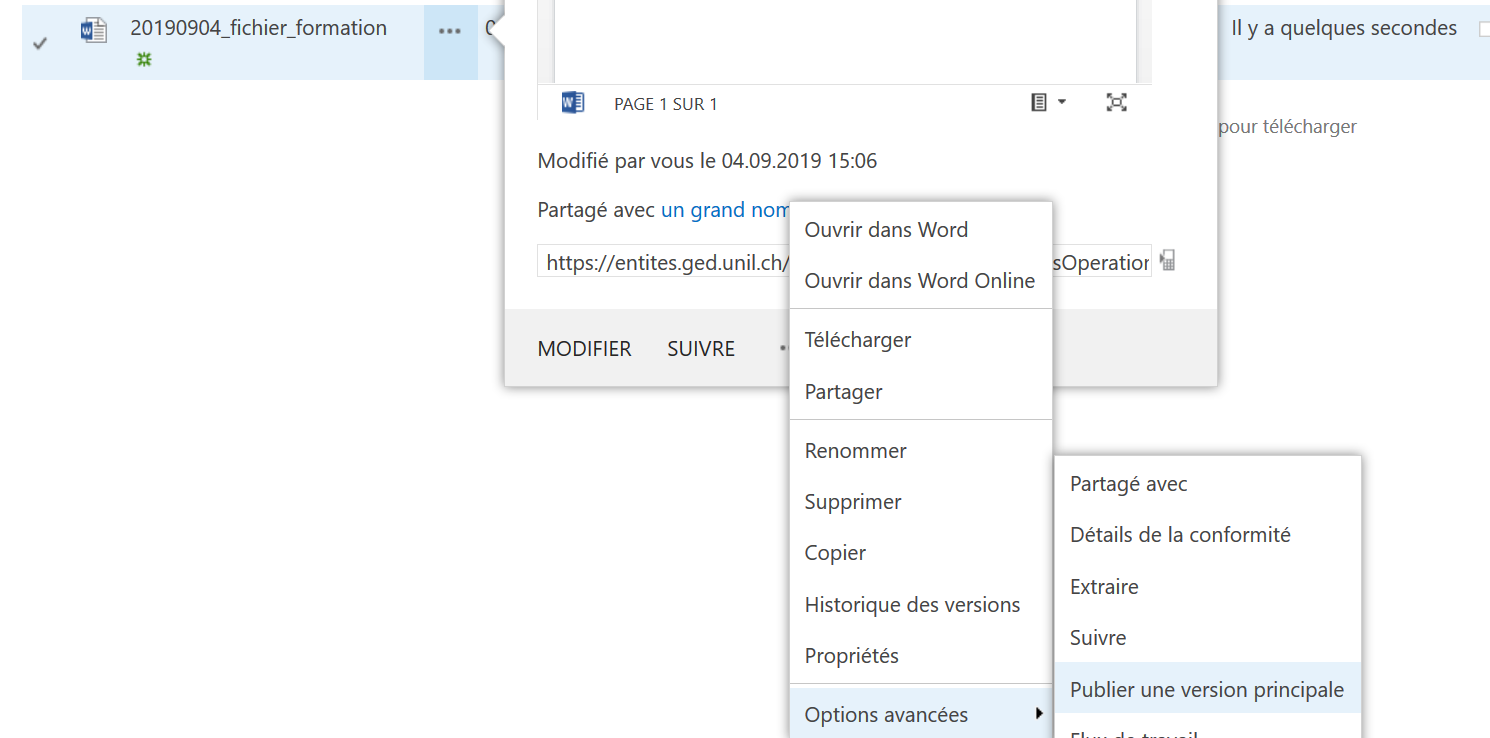The width and height of the screenshot is (1490, 738).
Task: Open the preview page view dropdown
Action: 1048,102
